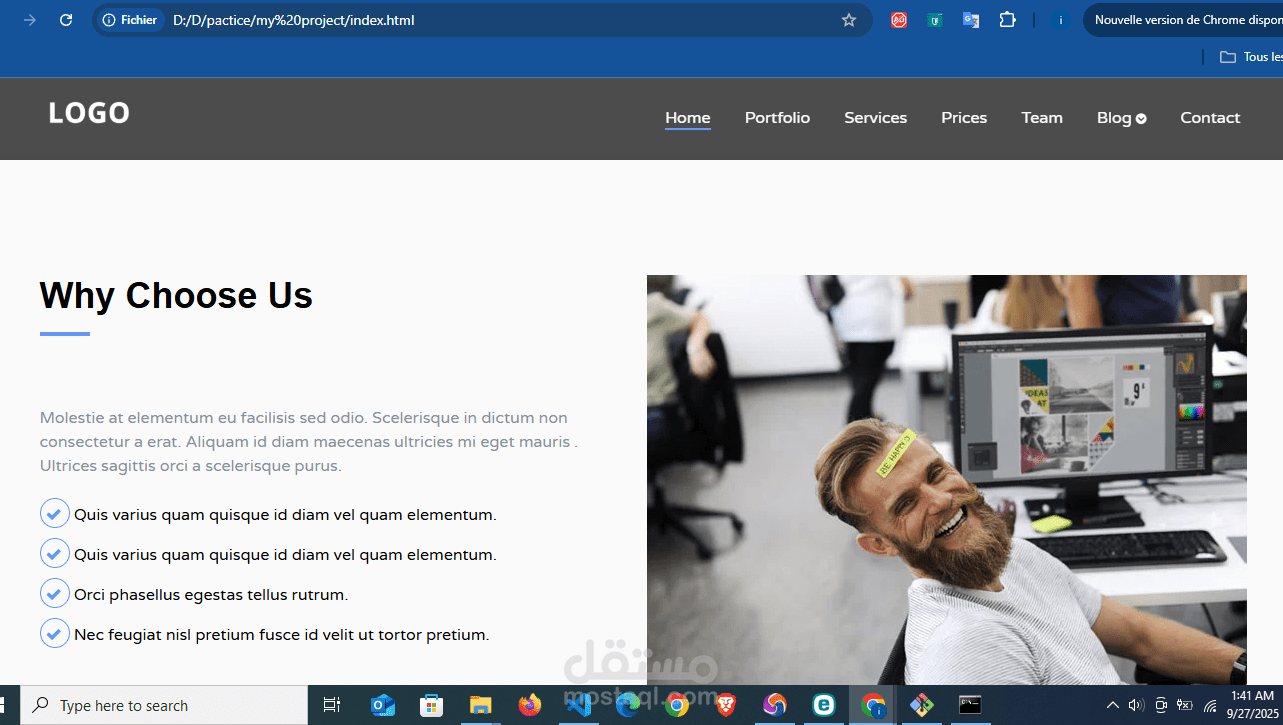Open the ESET icon in the taskbar
This screenshot has height=725, width=1283.
823,705
